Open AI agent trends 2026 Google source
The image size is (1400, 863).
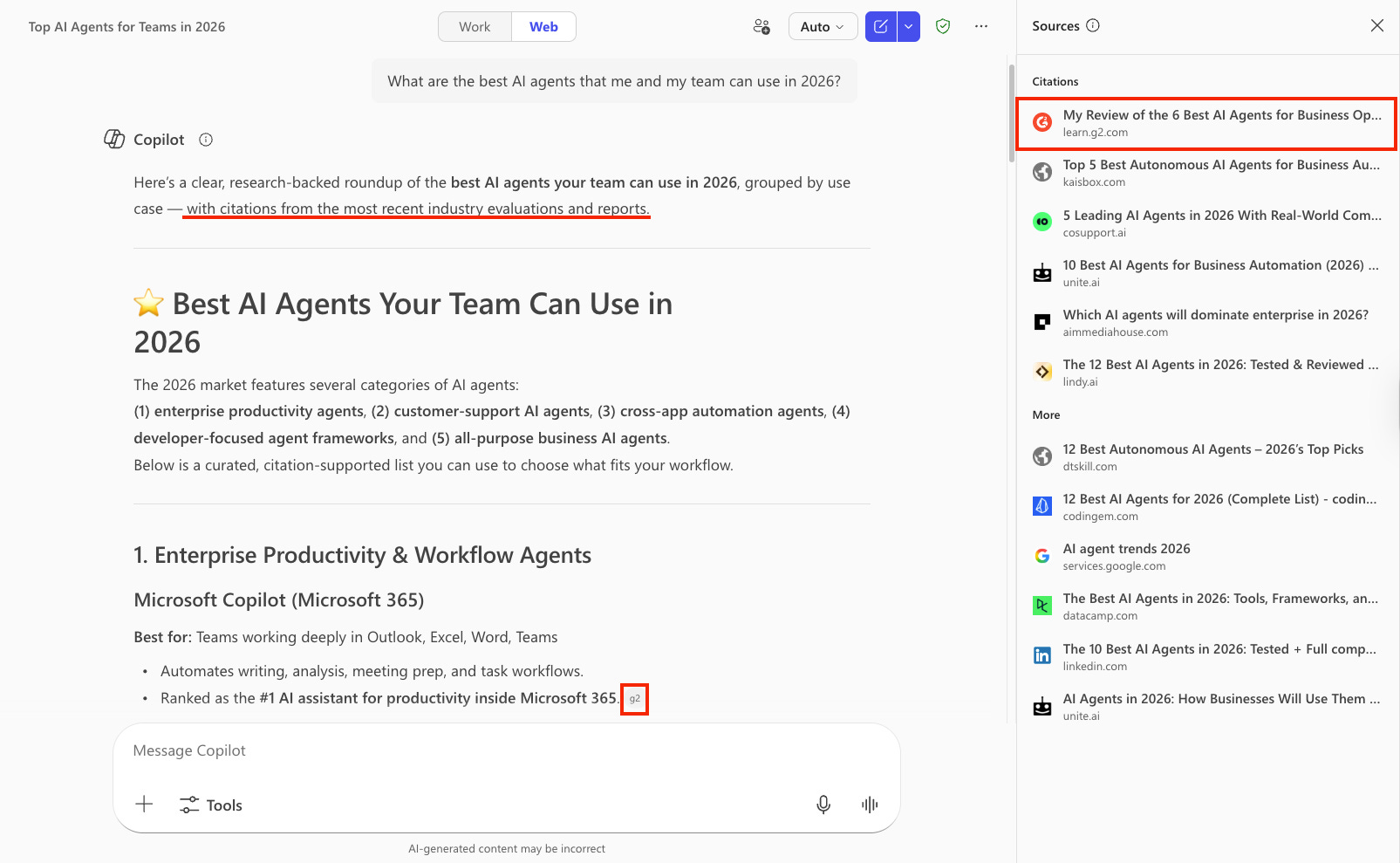coord(1207,557)
